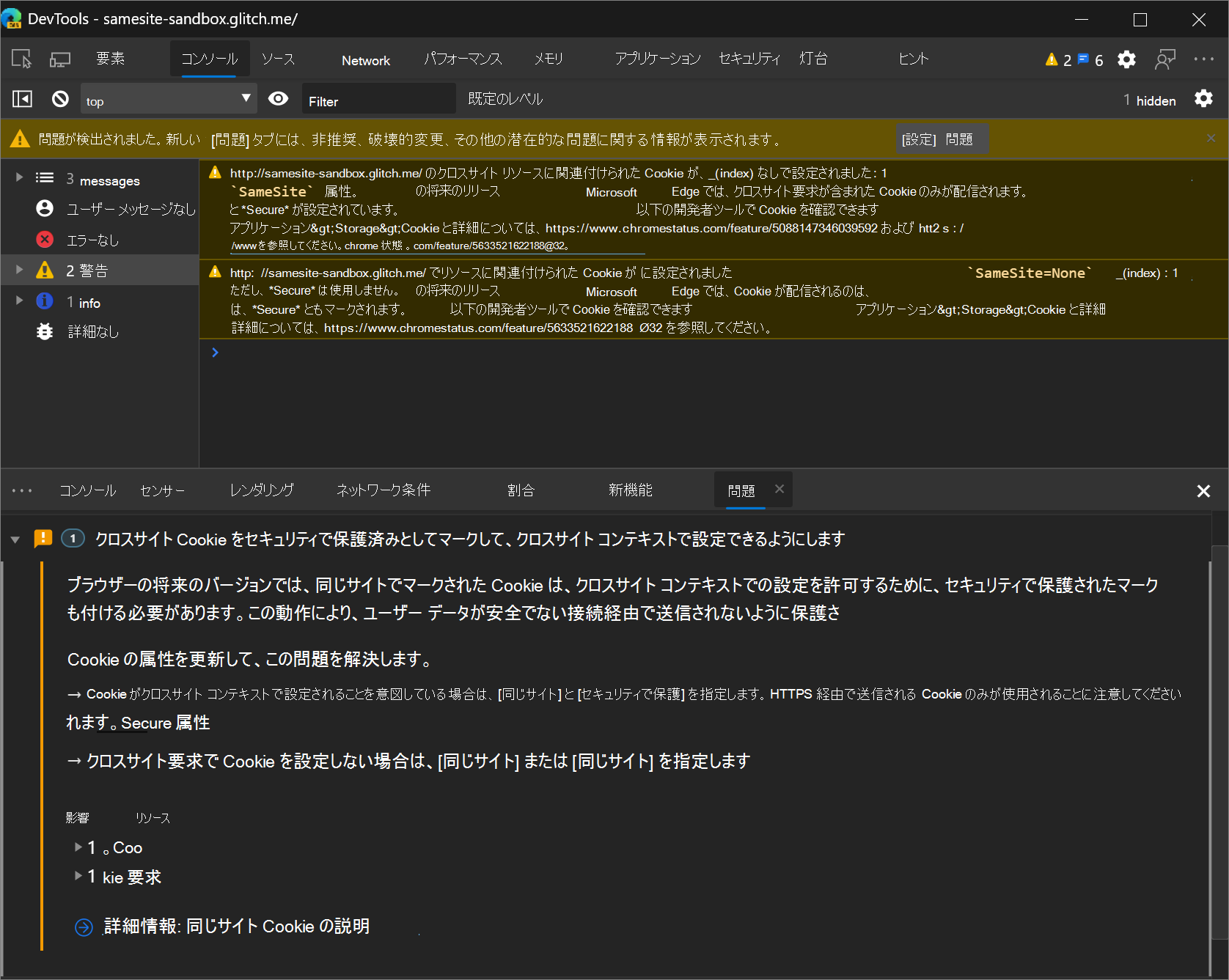
Task: Select the 新機能 drawer tab
Action: tap(630, 490)
